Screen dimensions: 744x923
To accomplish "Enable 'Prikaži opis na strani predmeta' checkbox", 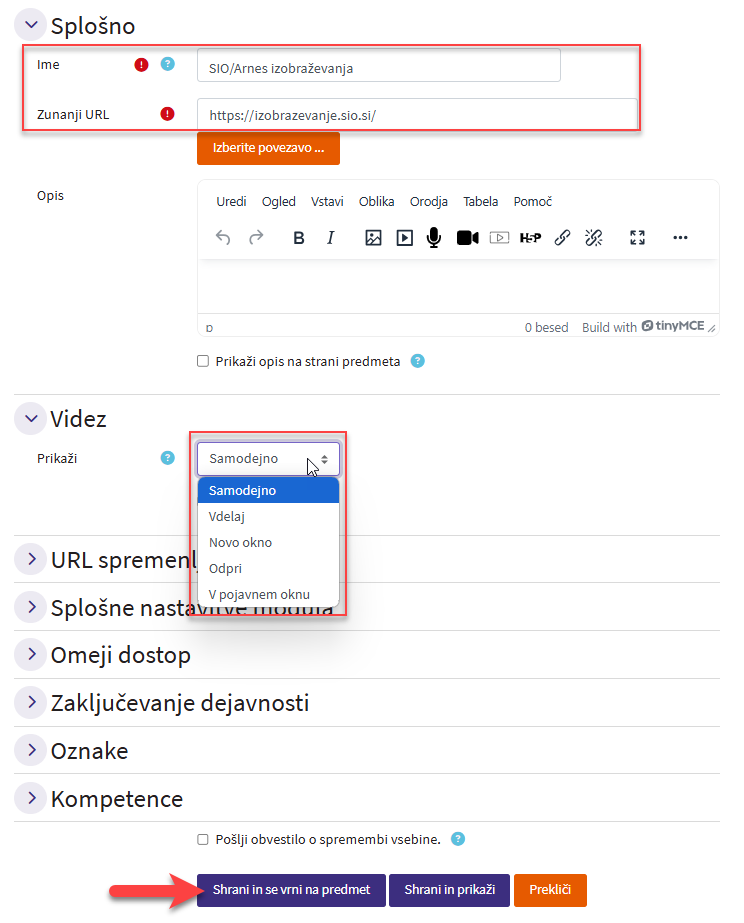I will tap(203, 361).
